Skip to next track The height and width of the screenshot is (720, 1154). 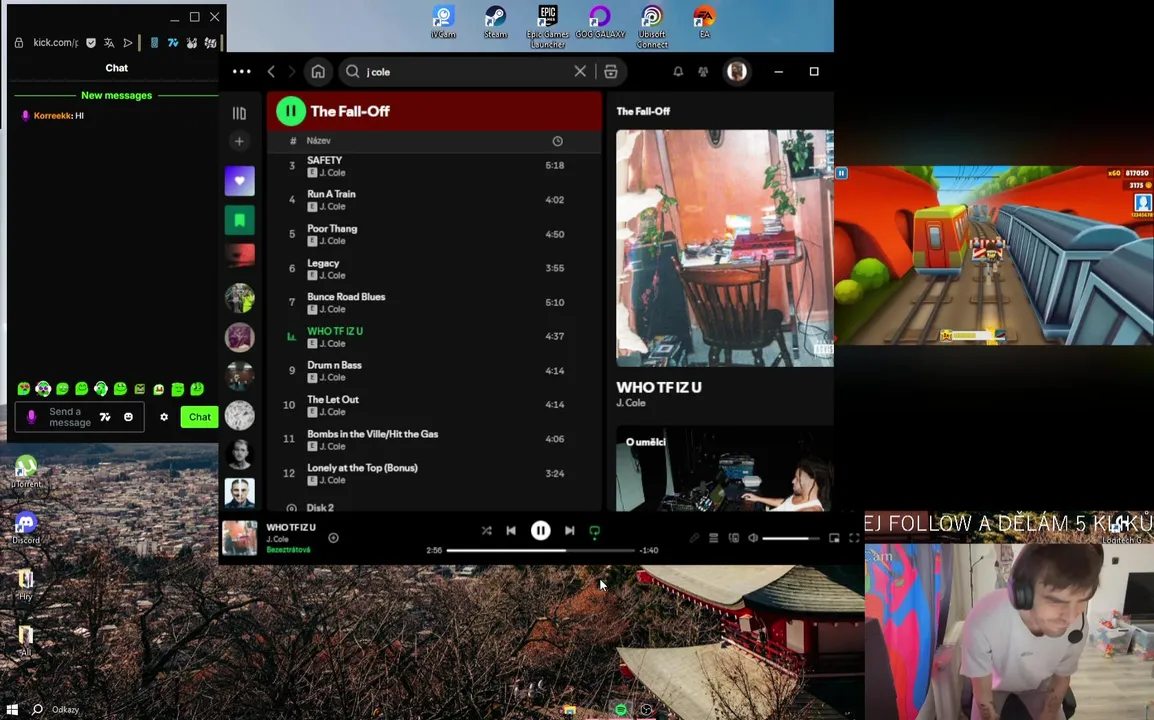pos(570,530)
